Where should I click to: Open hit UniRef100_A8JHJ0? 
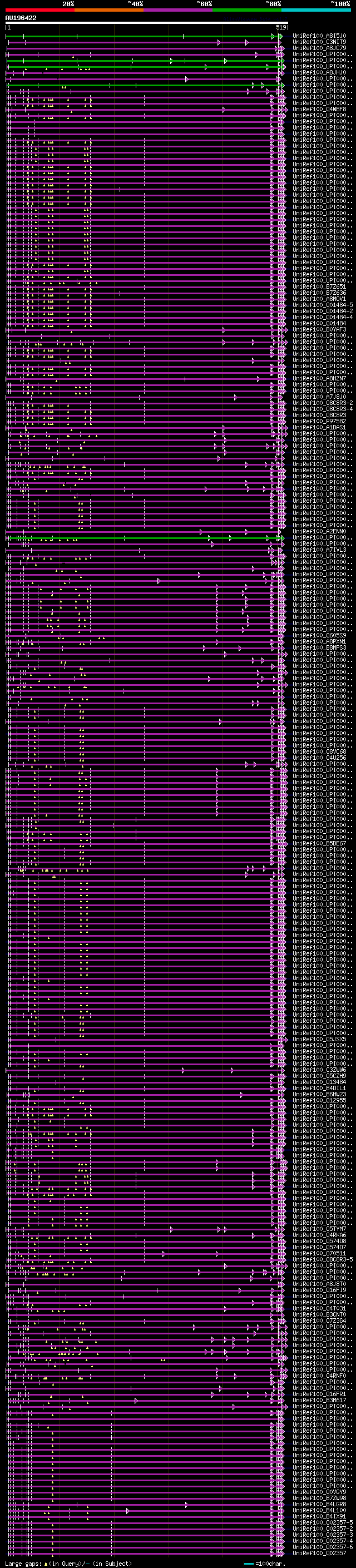tap(319, 72)
